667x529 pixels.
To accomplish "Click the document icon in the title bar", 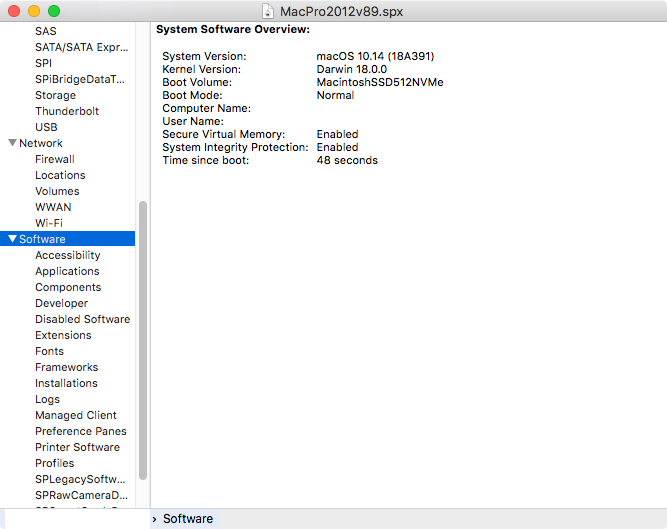I will click(268, 11).
